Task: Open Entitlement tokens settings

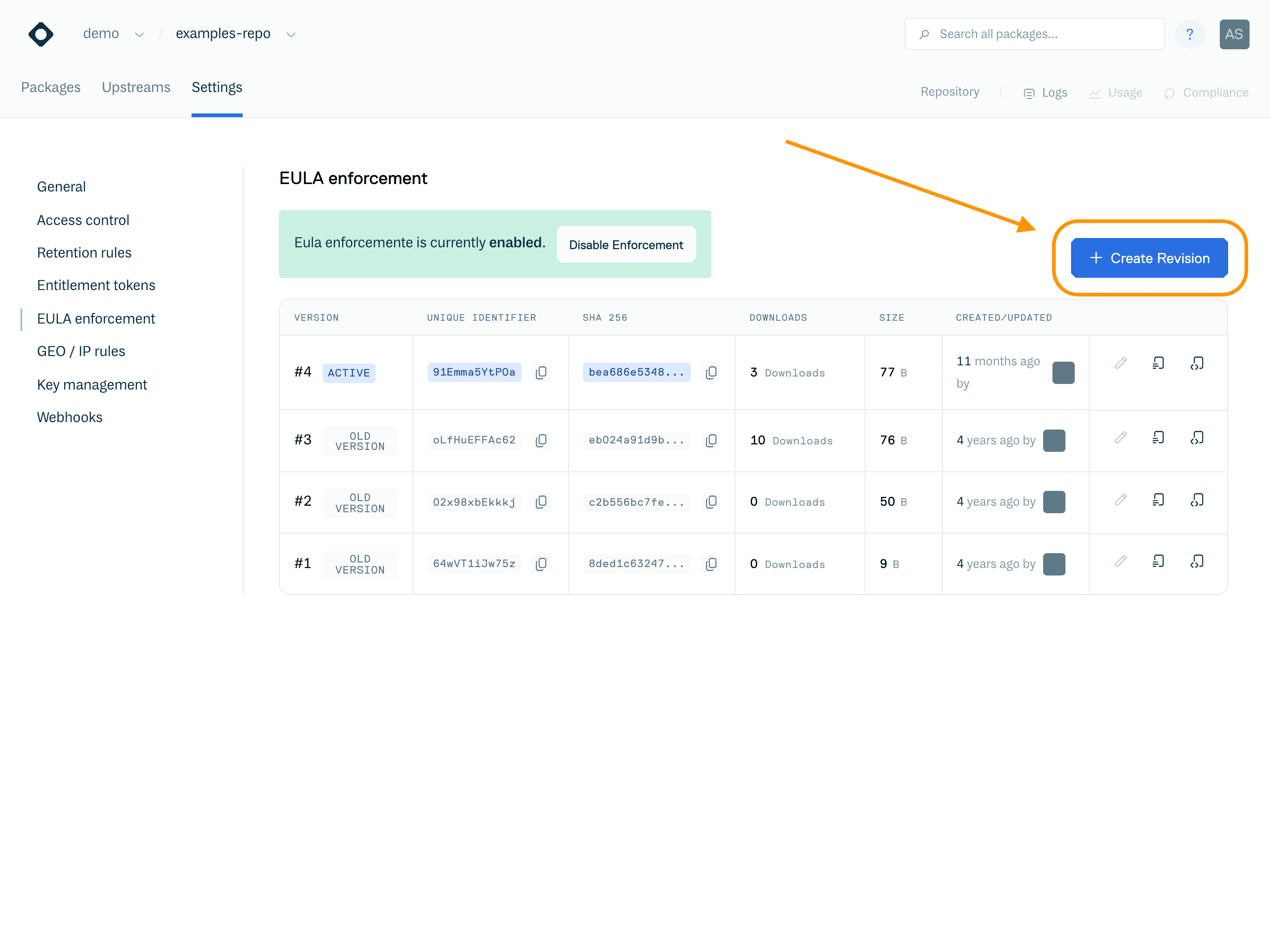Action: [96, 285]
